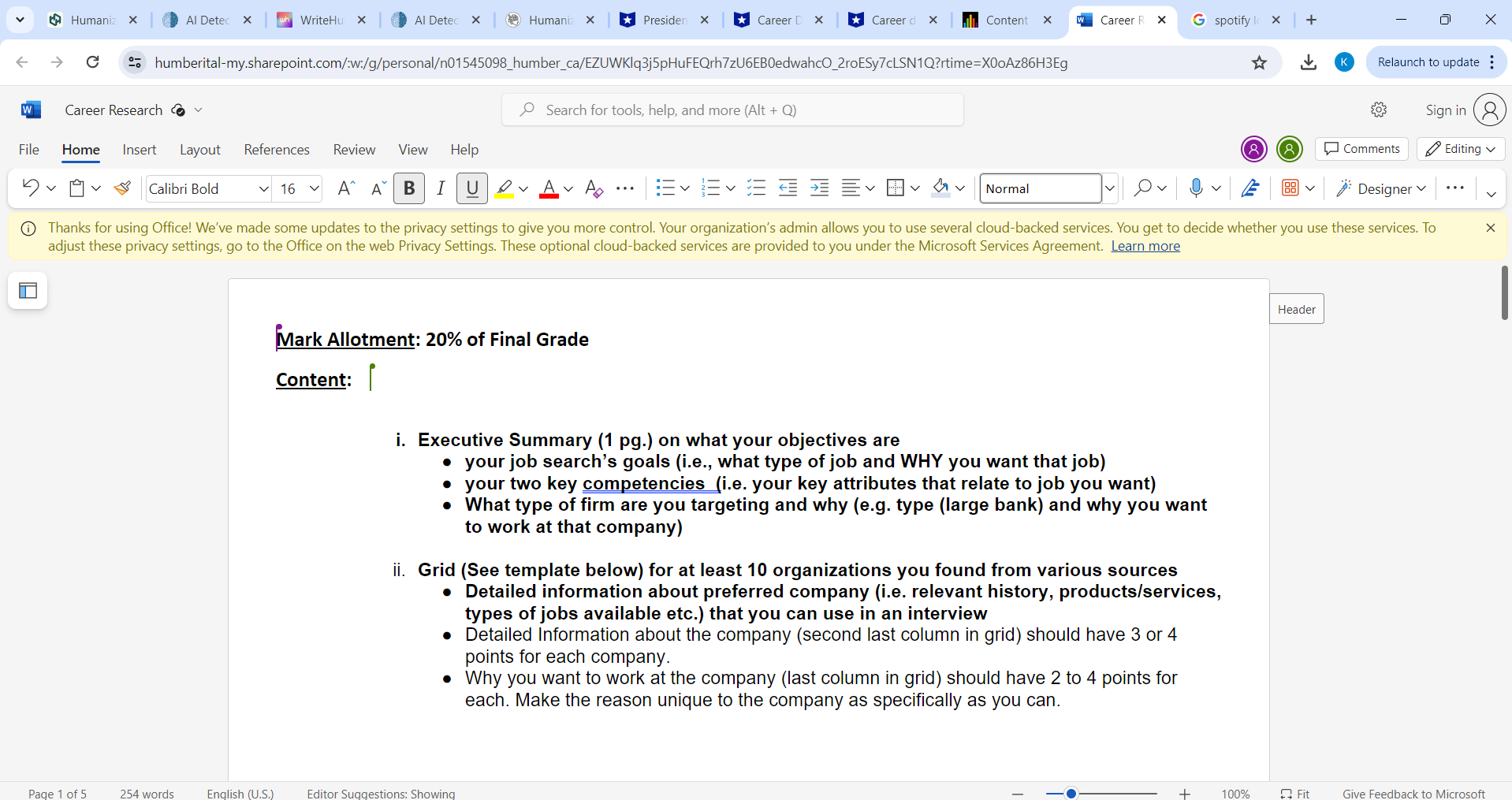Click the Paste clipboard icon

[x=77, y=188]
